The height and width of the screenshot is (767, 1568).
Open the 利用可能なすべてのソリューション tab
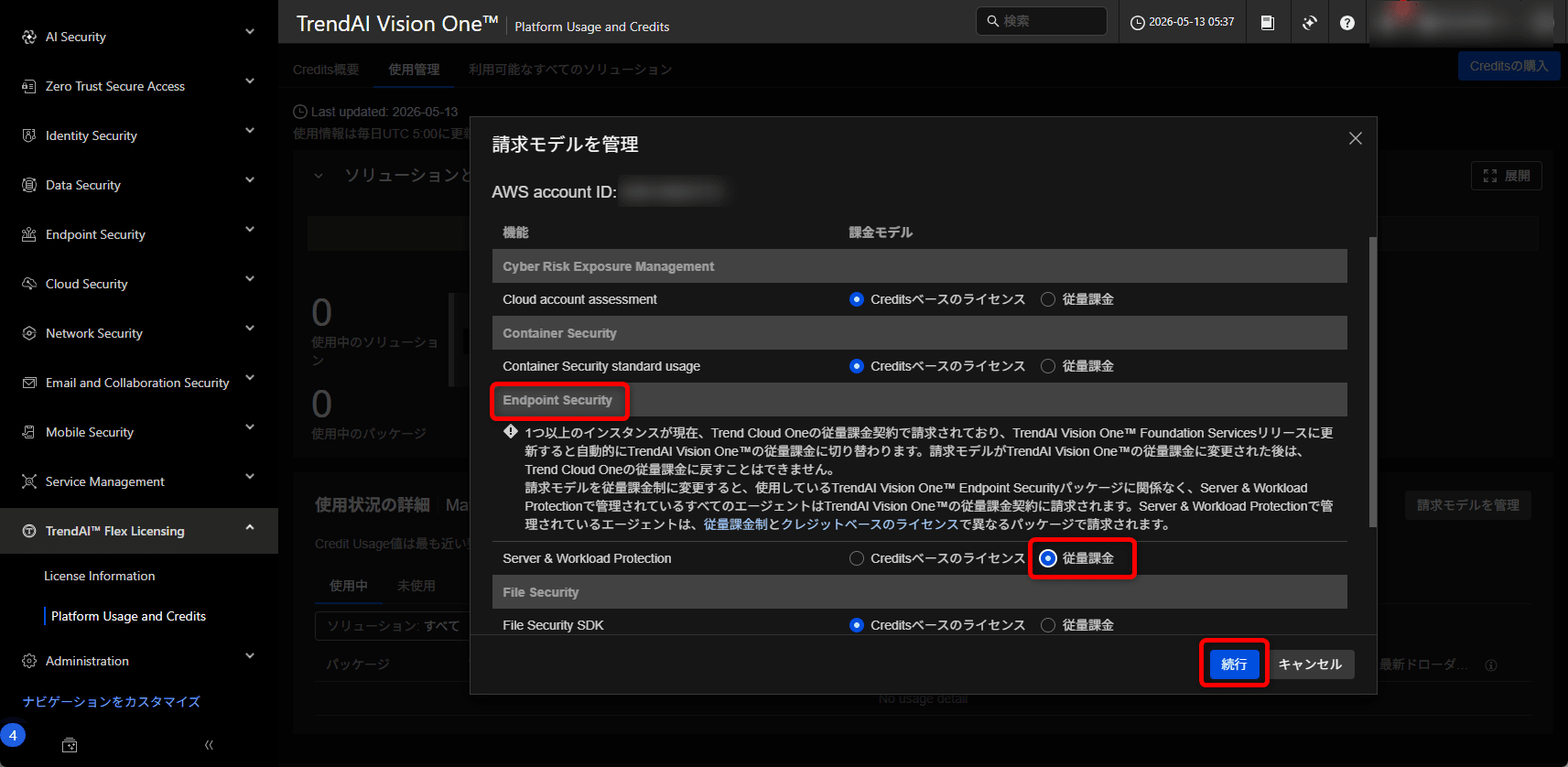pyautogui.click(x=570, y=70)
